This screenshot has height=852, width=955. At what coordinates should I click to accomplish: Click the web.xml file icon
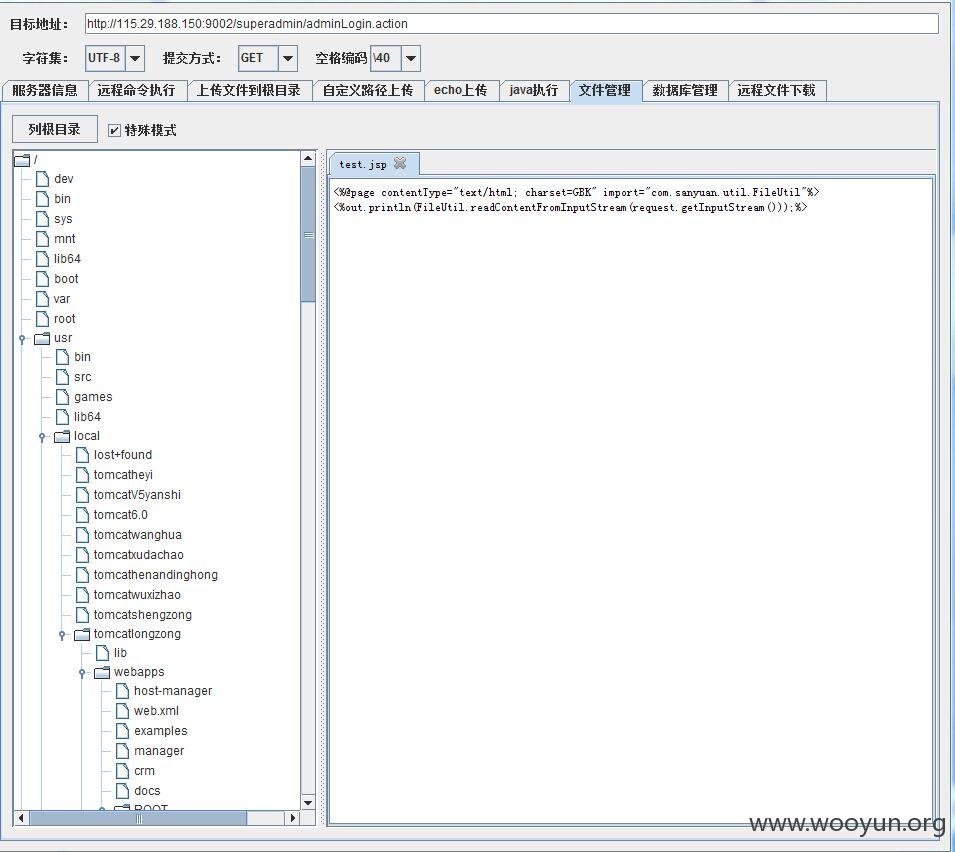tap(122, 711)
